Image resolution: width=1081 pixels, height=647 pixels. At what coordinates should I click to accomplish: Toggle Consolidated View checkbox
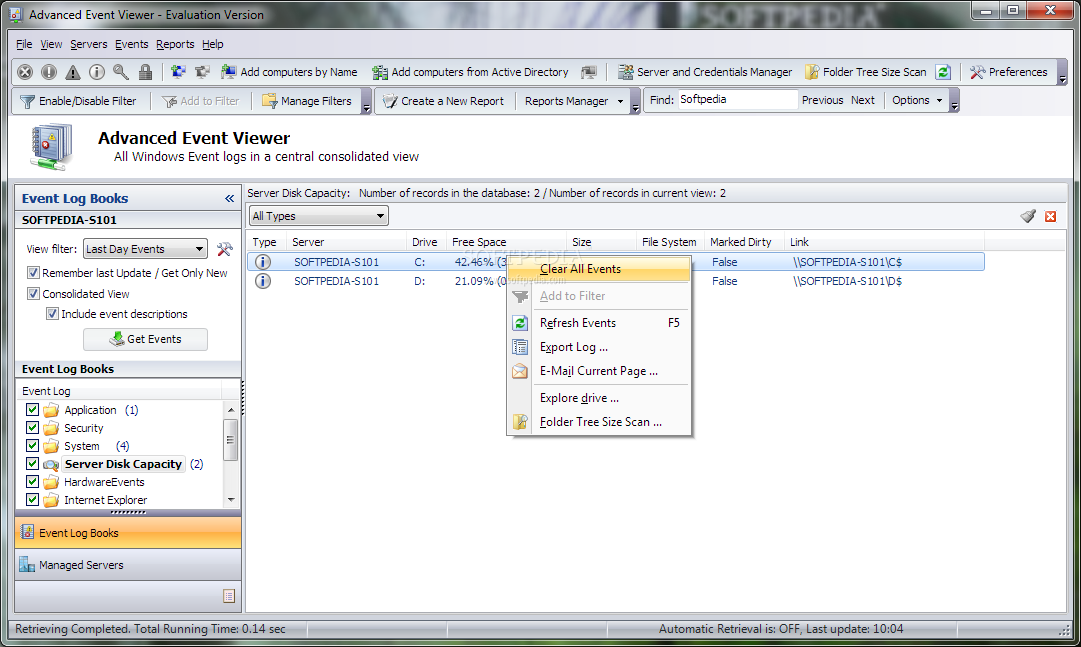point(33,293)
